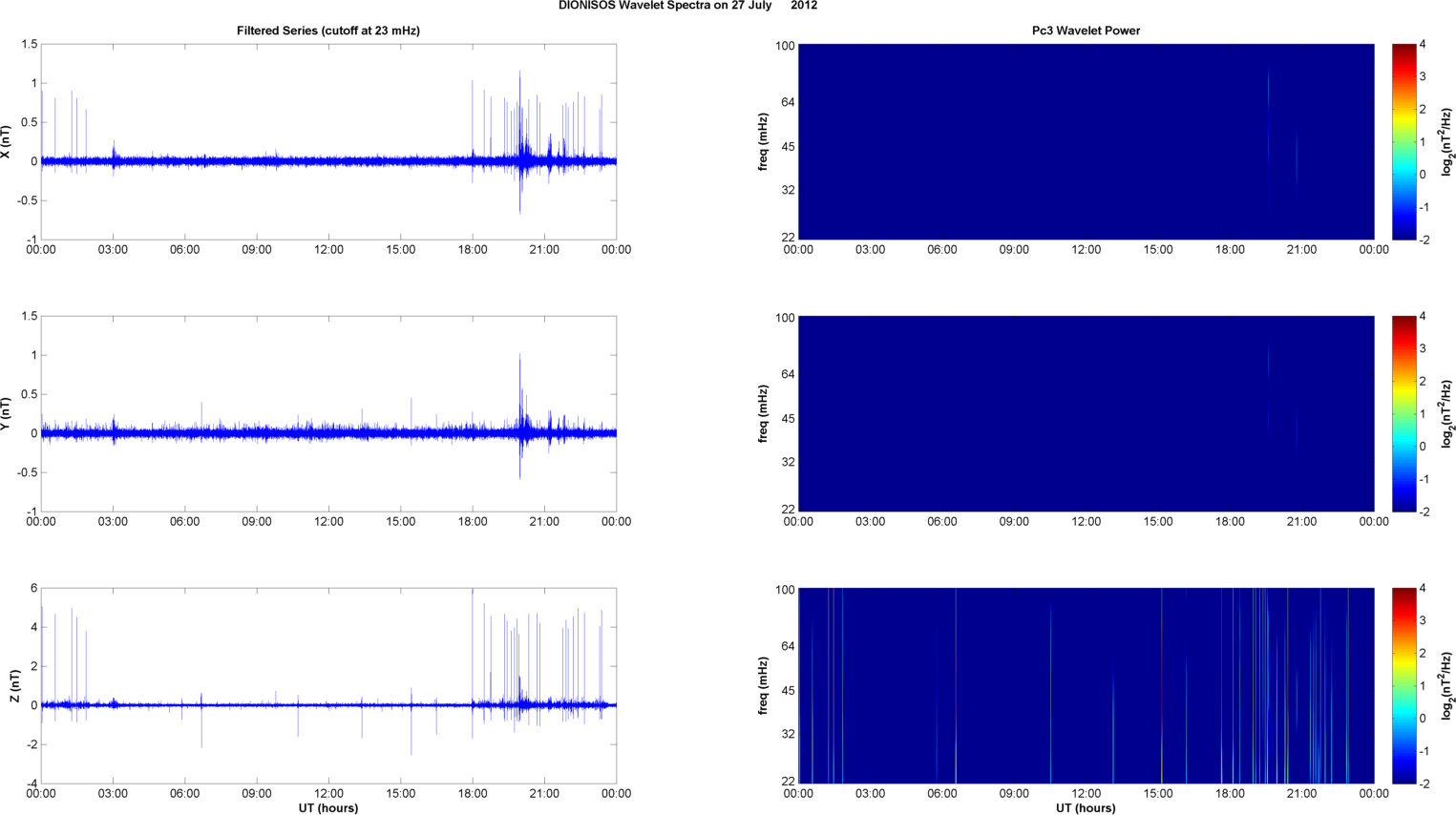Click the Y component filtered time series plot
Screen dimensions: 1456x815
point(328,414)
